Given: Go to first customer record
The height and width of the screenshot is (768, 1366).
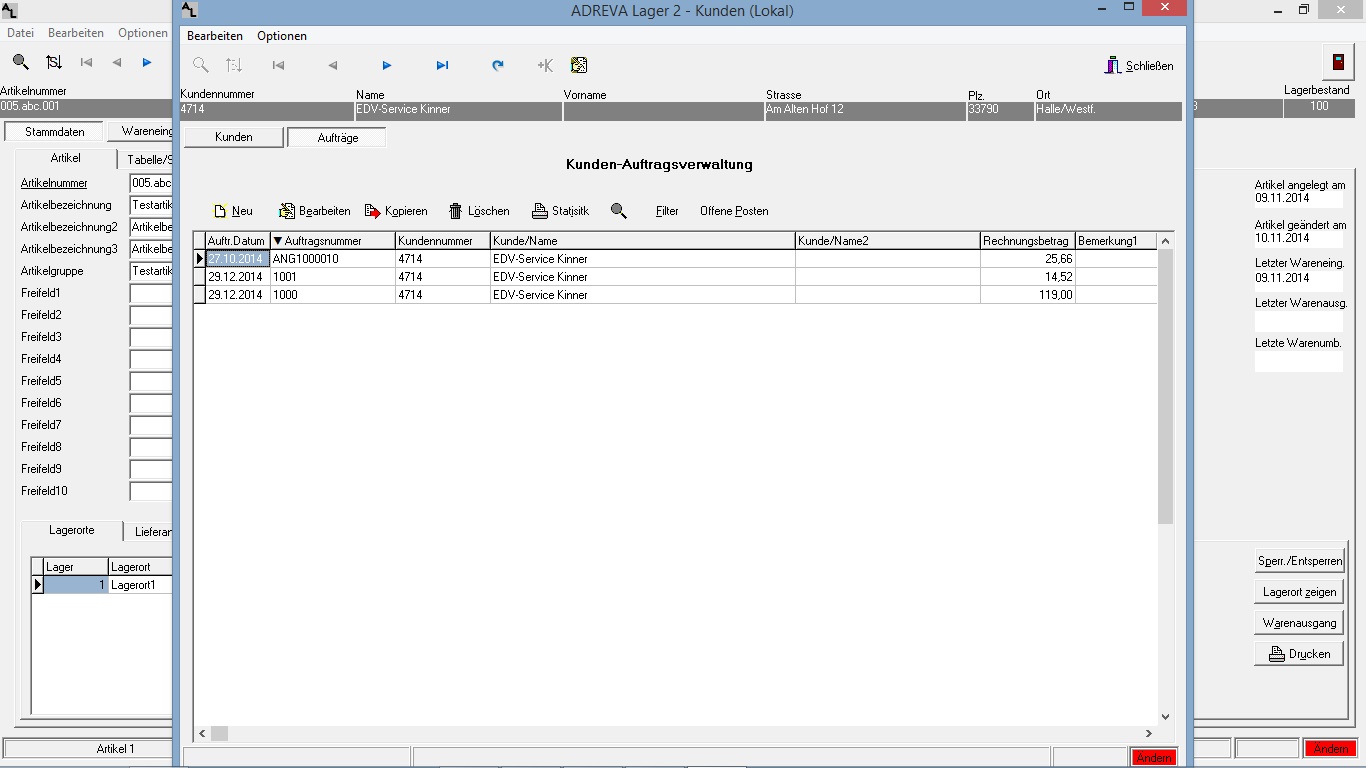Looking at the screenshot, I should pos(279,65).
